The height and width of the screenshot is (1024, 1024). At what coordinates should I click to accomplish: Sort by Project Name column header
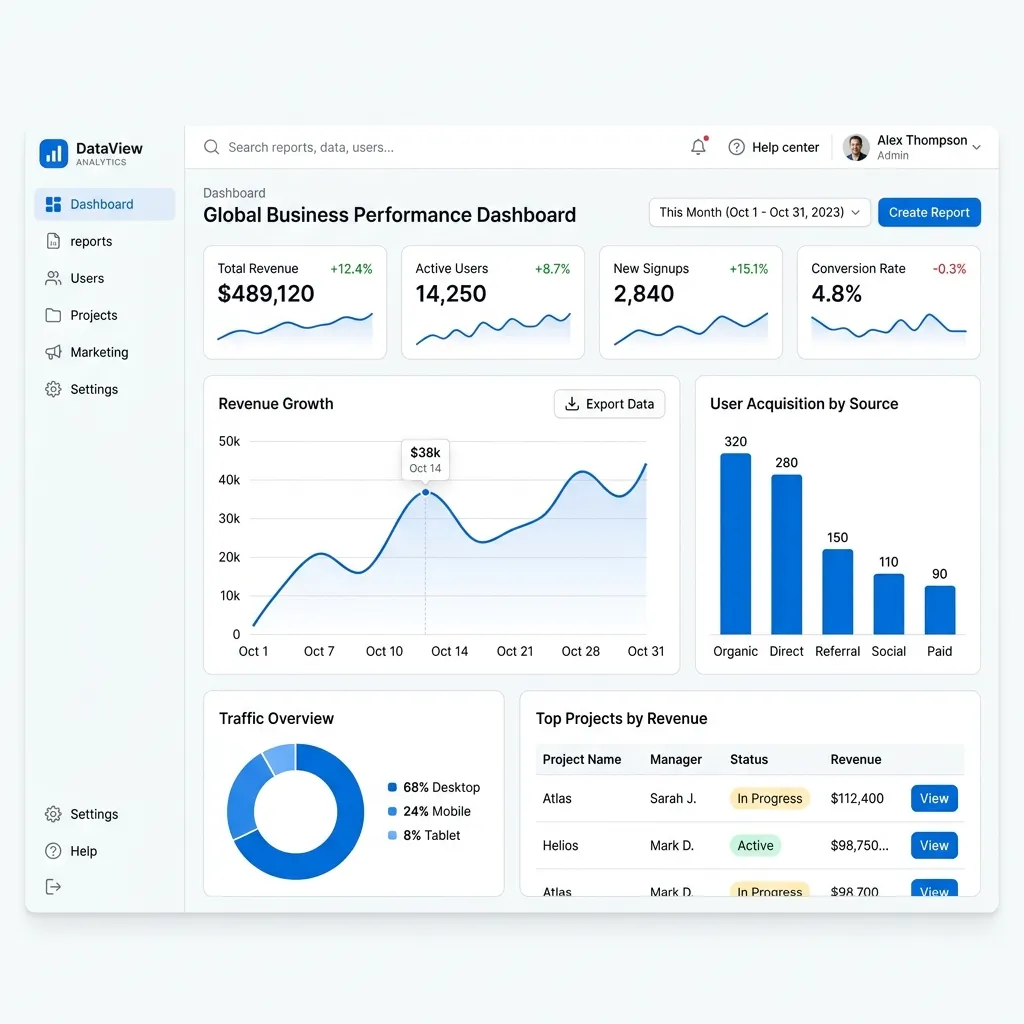pyautogui.click(x=582, y=760)
